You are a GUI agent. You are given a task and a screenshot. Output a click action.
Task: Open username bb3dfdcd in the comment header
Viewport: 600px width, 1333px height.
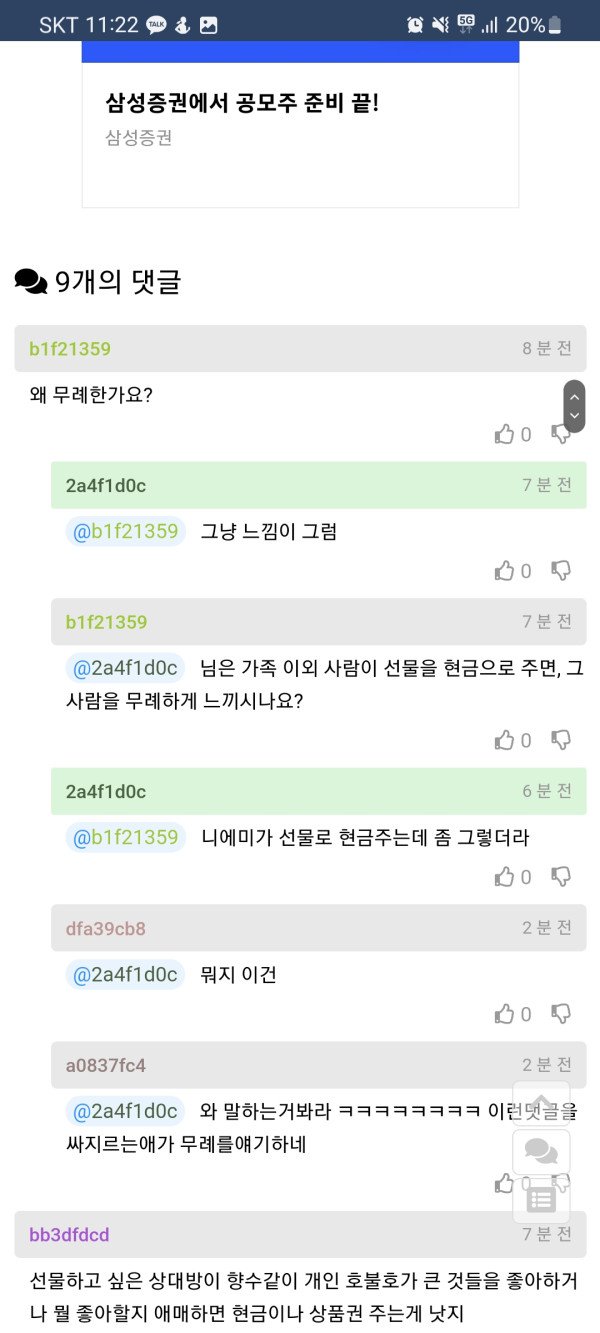[x=69, y=1235]
